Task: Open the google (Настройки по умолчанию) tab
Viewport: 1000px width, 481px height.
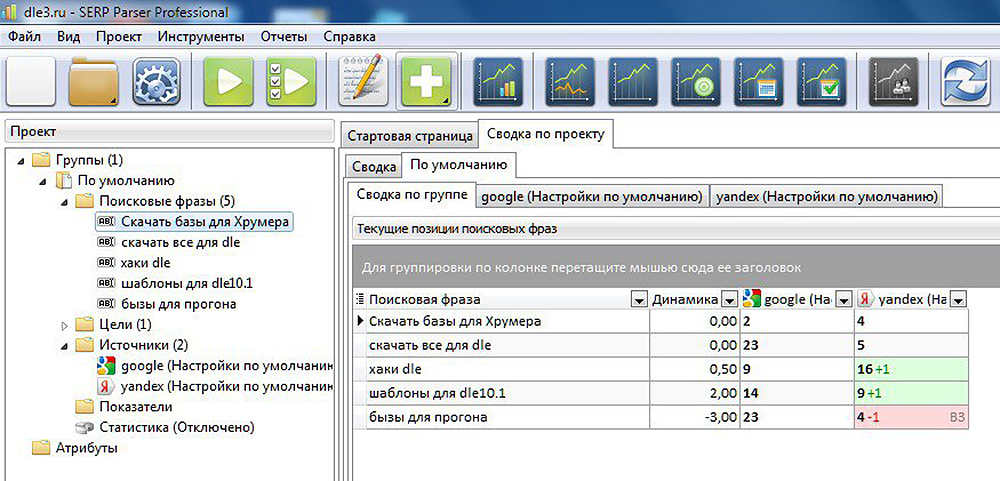Action: click(594, 197)
